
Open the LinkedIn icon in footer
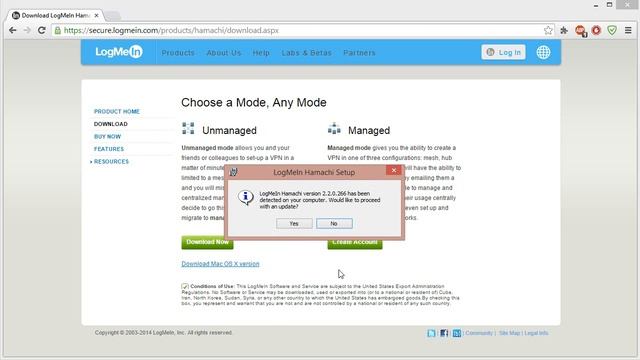point(457,333)
